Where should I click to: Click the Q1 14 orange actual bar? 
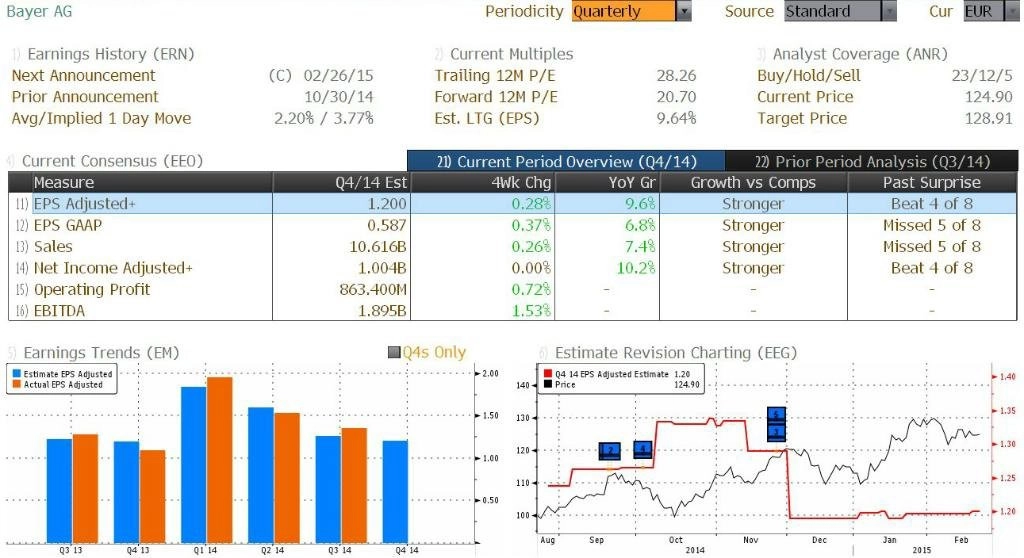pos(220,460)
